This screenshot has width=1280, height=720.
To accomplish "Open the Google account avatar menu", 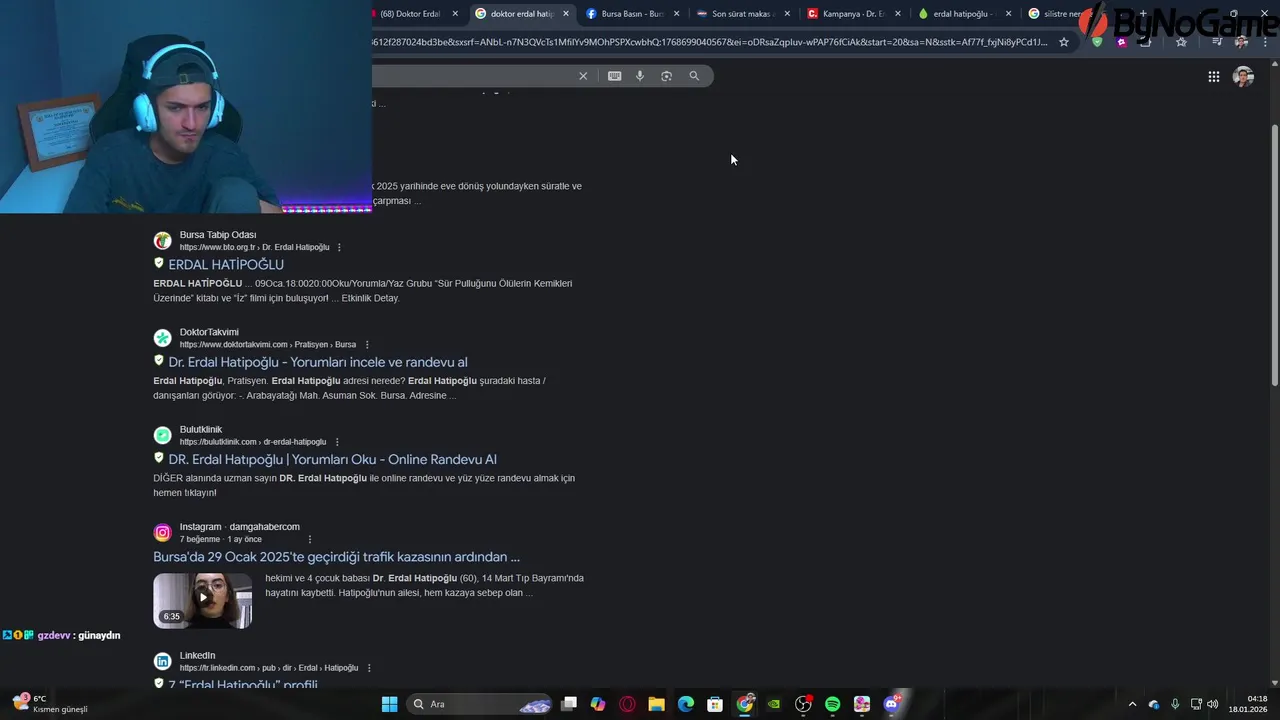I will [1243, 77].
